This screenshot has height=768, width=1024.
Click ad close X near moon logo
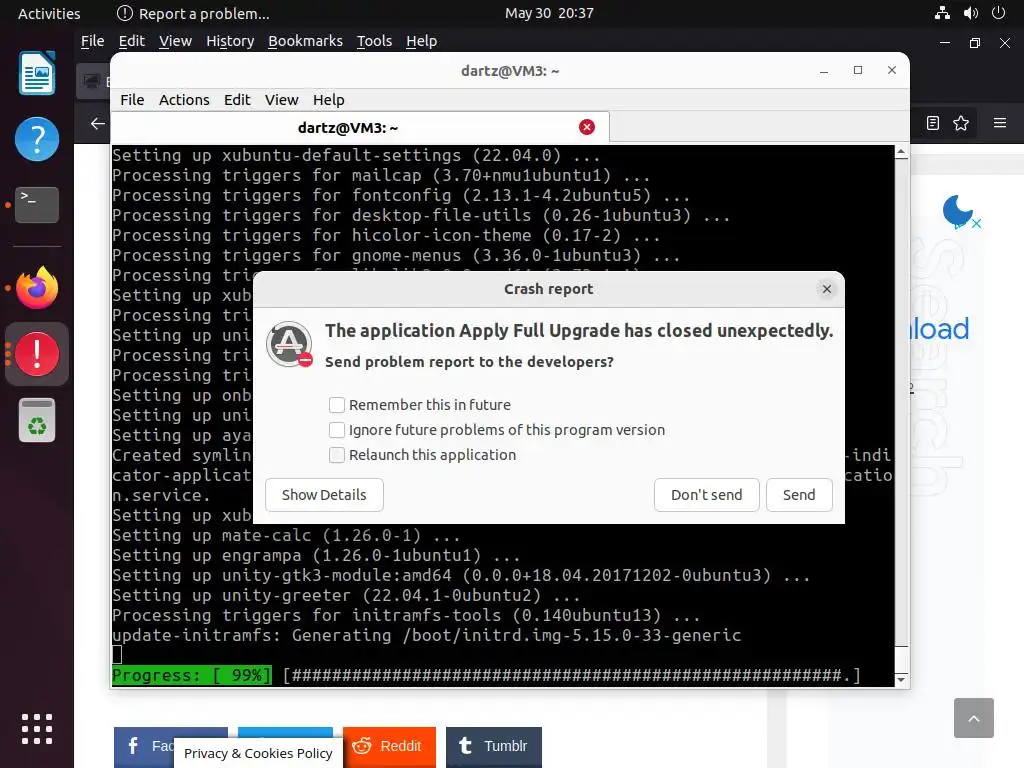976,223
